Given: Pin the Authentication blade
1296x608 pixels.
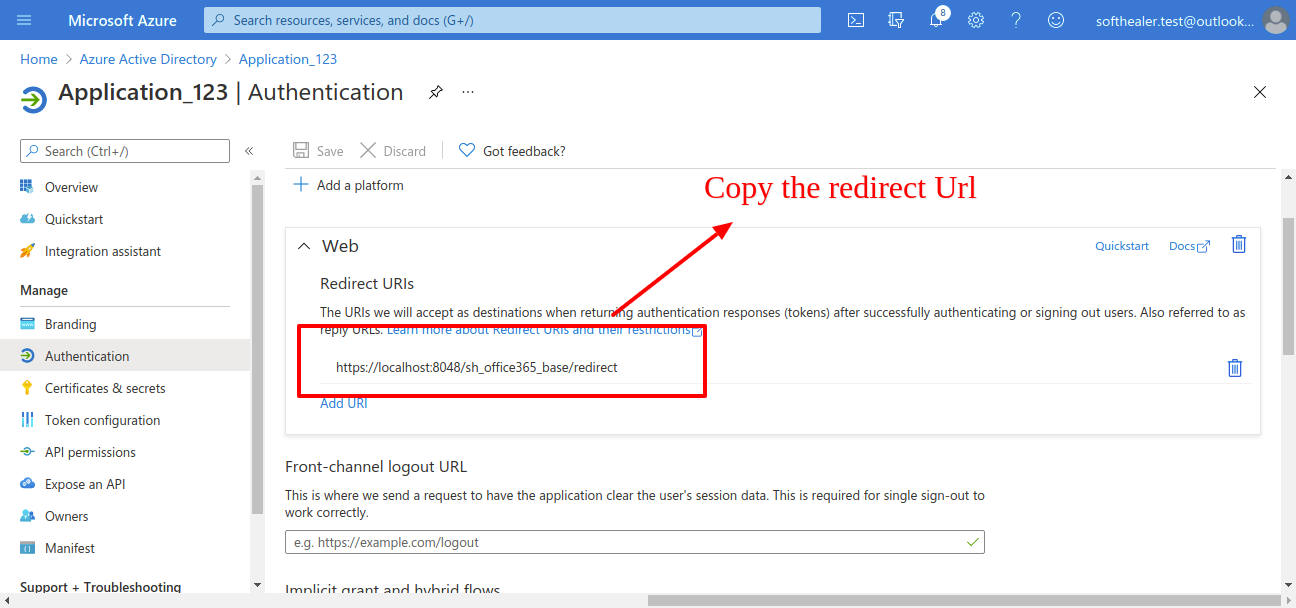Looking at the screenshot, I should [436, 92].
